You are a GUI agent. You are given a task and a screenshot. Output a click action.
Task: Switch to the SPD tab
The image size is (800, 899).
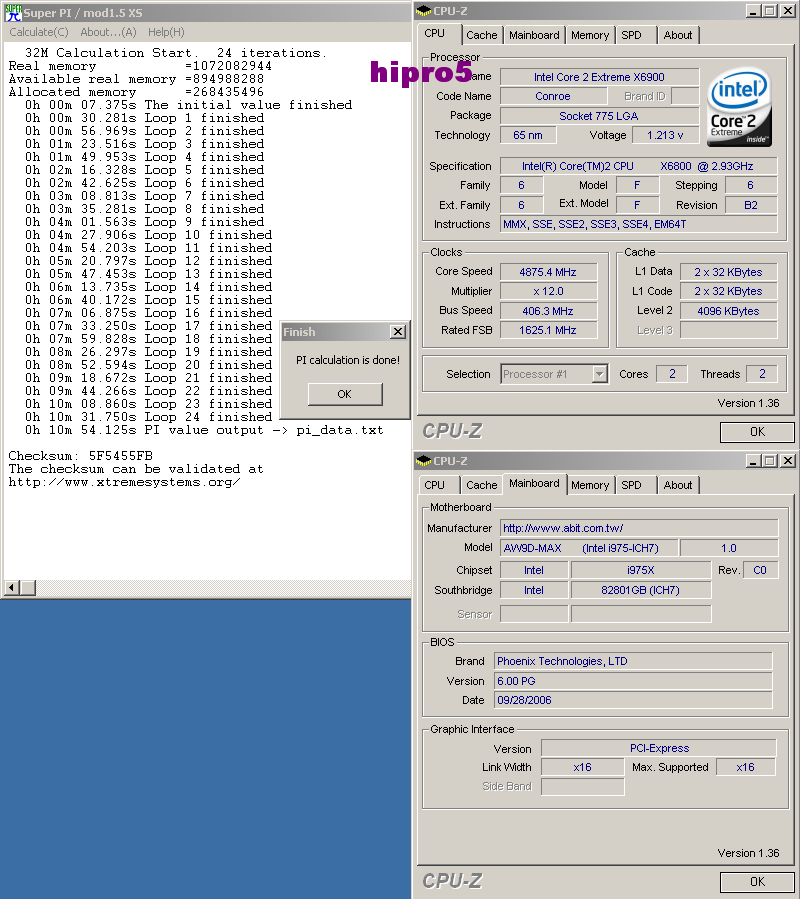[634, 35]
